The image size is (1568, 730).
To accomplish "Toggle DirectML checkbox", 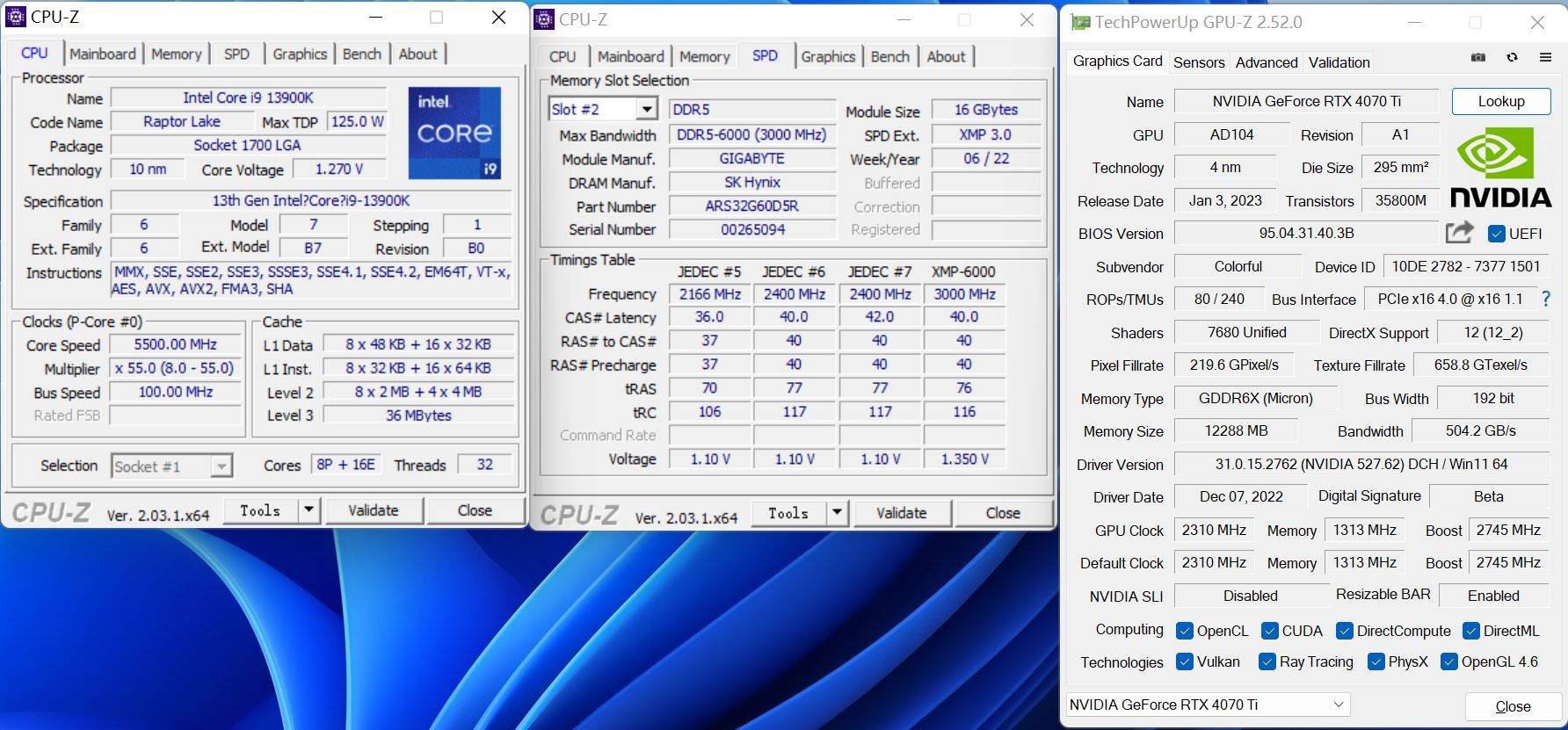I will [1470, 631].
